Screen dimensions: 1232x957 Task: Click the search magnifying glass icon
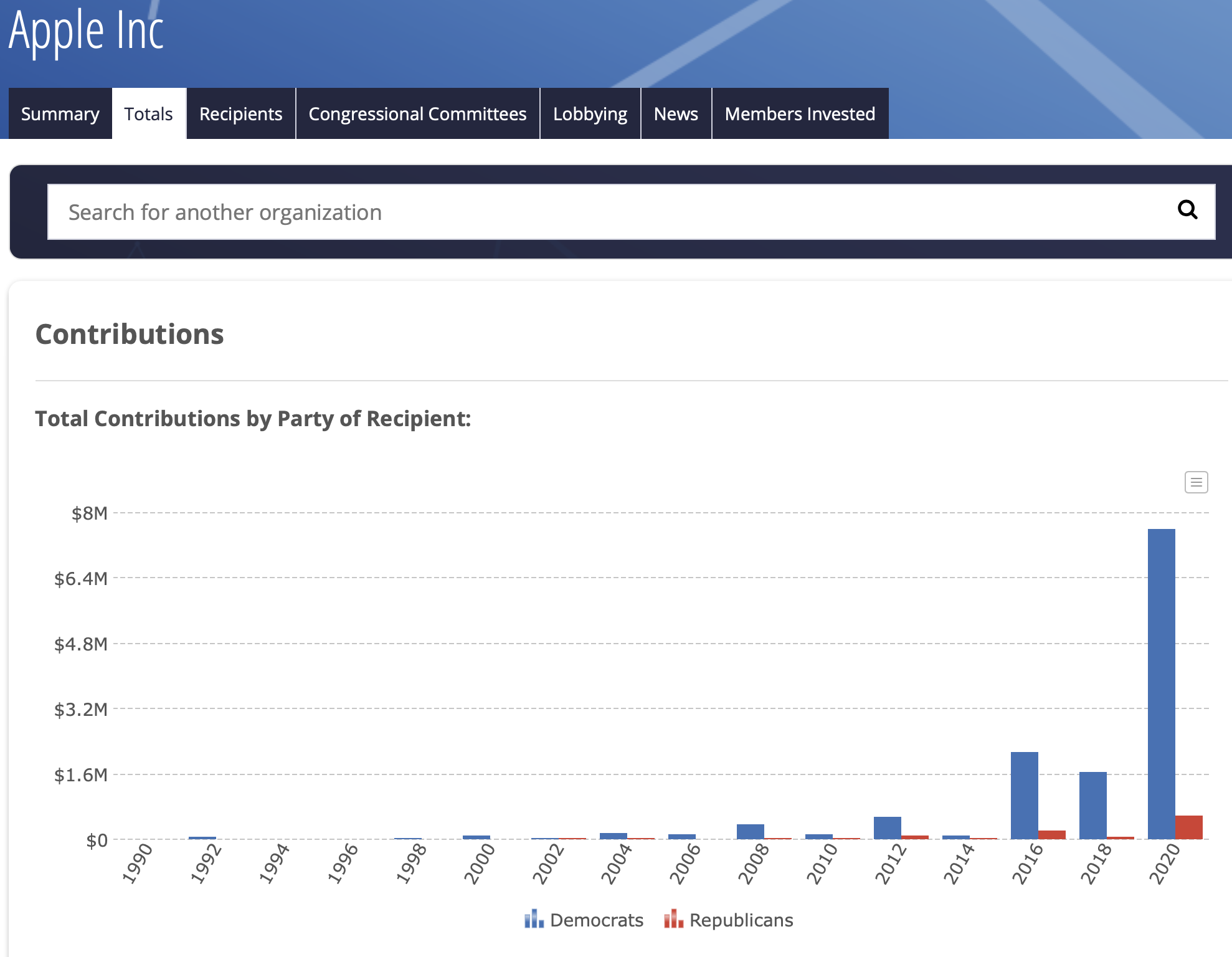[1187, 210]
